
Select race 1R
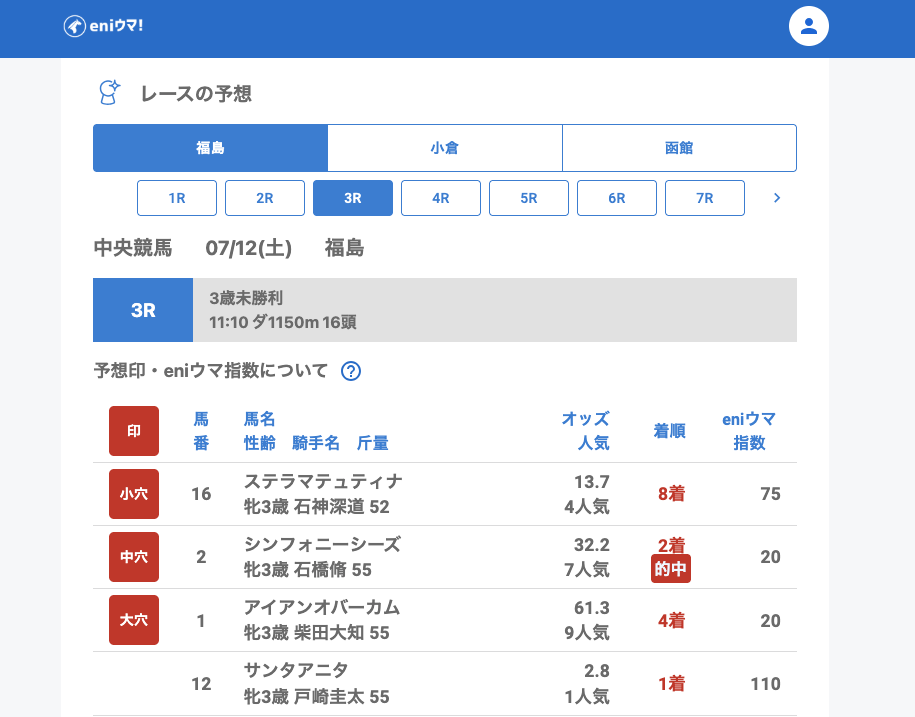[x=177, y=198]
